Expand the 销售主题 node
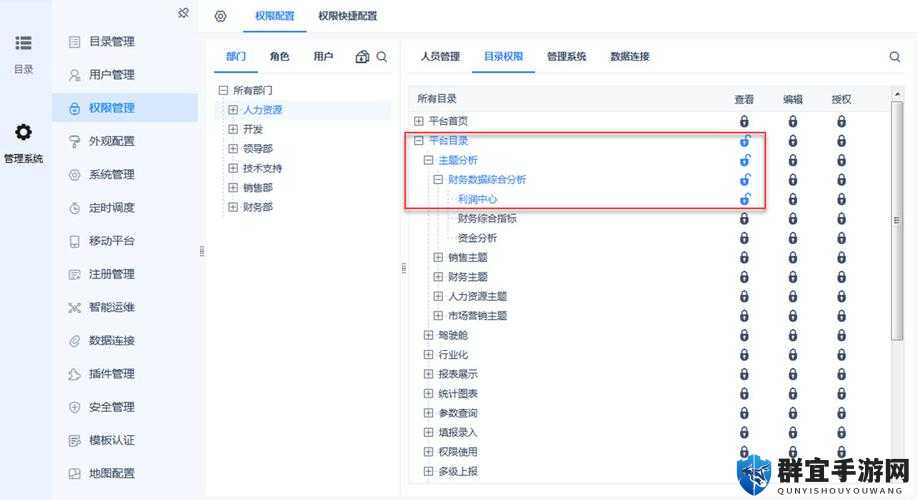 pyautogui.click(x=437, y=257)
